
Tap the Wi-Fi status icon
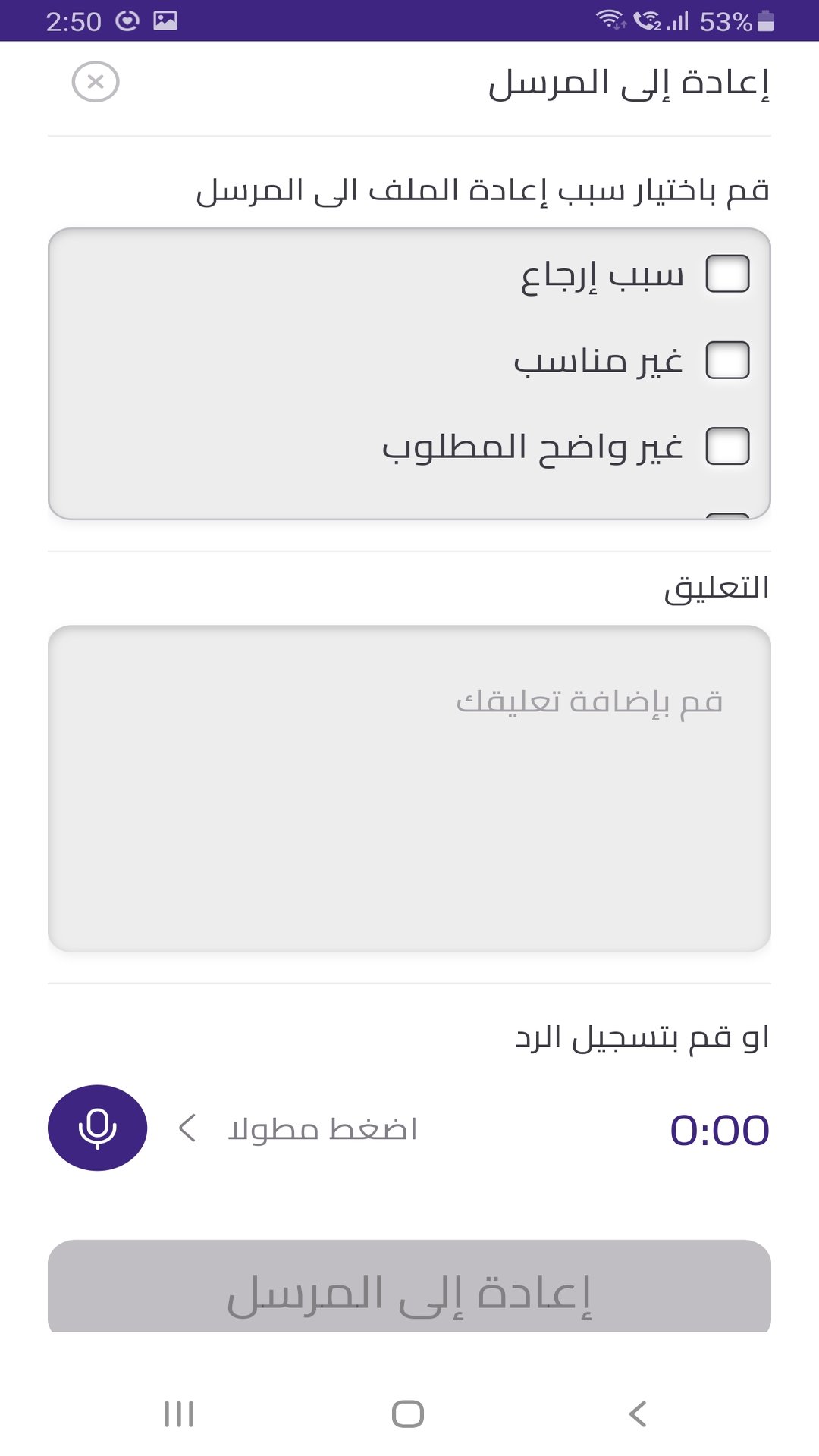pos(610,20)
